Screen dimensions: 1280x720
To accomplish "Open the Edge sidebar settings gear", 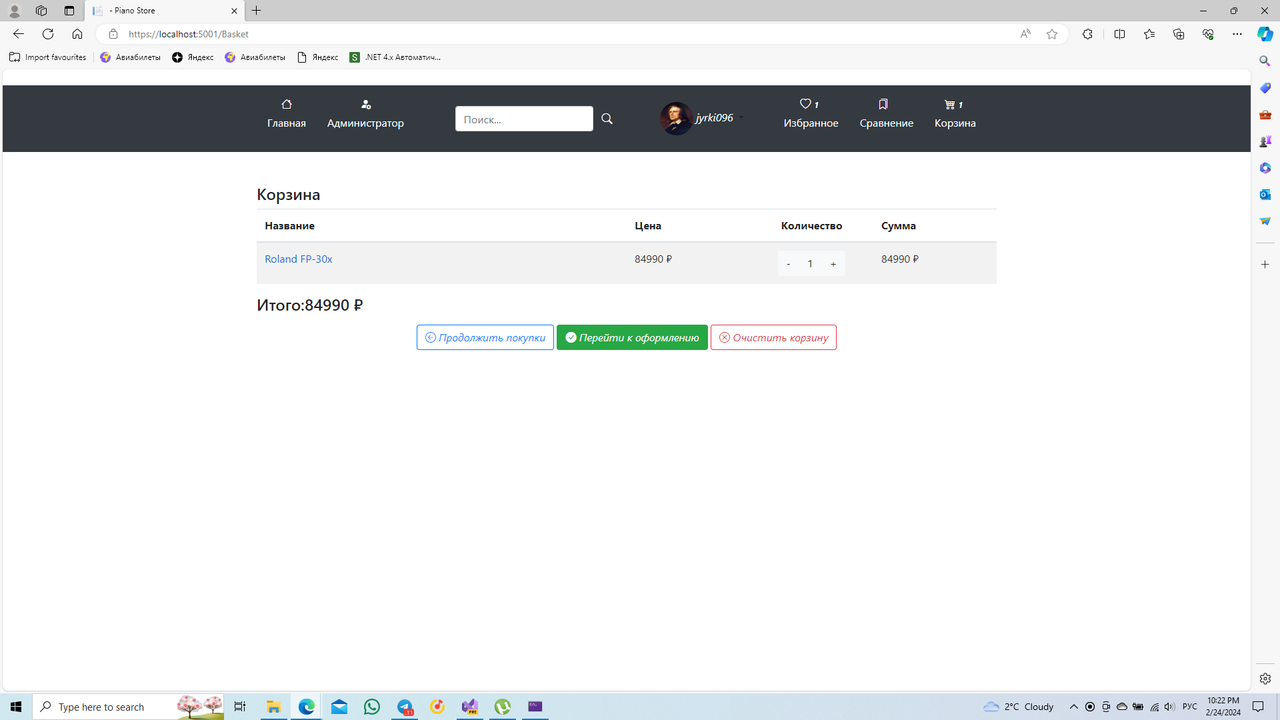I will pyautogui.click(x=1265, y=678).
